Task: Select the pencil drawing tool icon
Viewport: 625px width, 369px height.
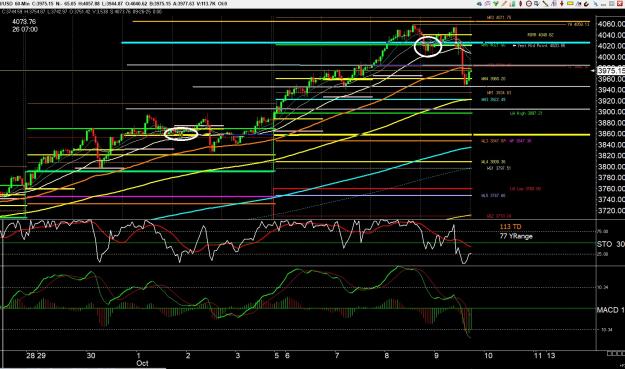Action: (505, 4)
